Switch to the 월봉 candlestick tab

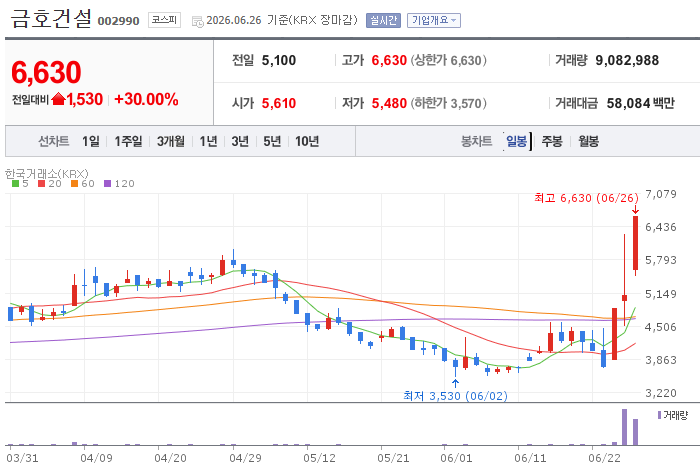(x=588, y=141)
